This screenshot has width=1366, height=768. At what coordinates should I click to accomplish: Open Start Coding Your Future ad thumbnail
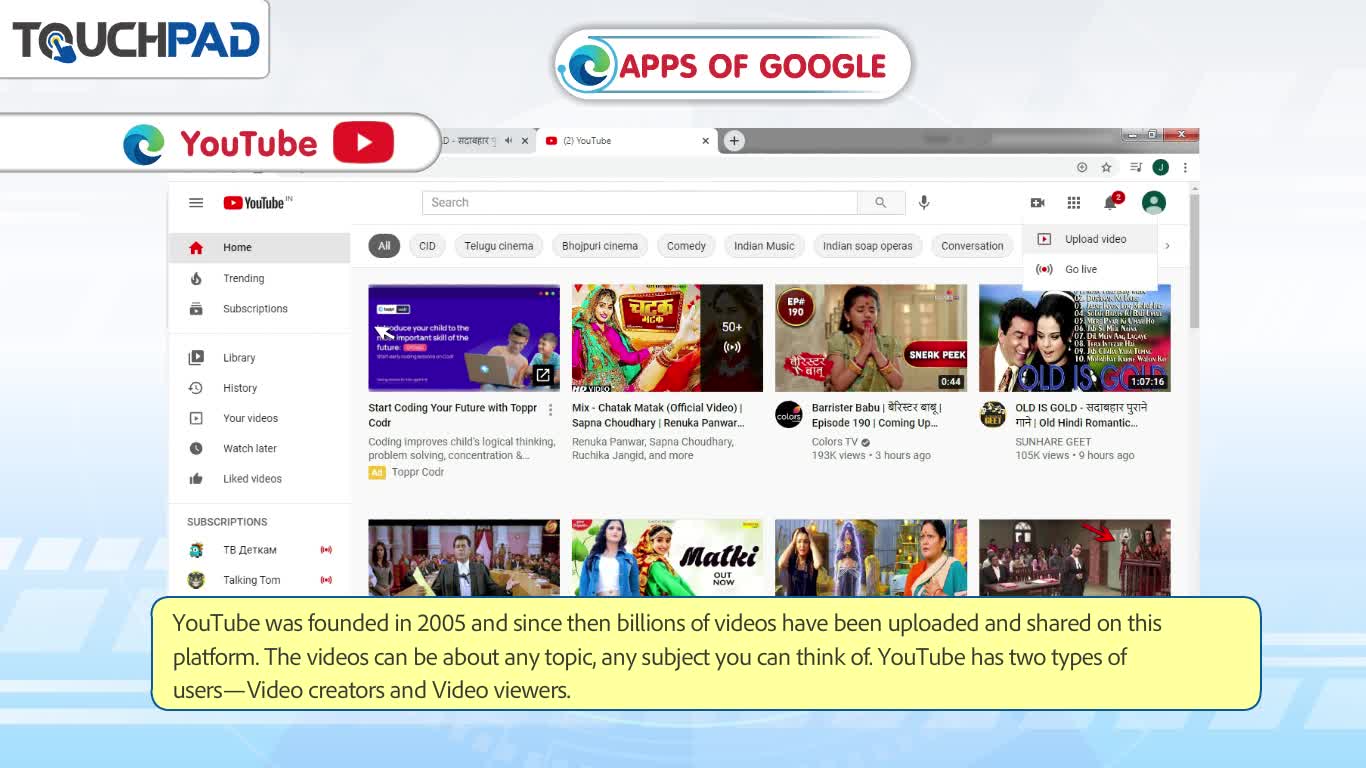click(464, 338)
